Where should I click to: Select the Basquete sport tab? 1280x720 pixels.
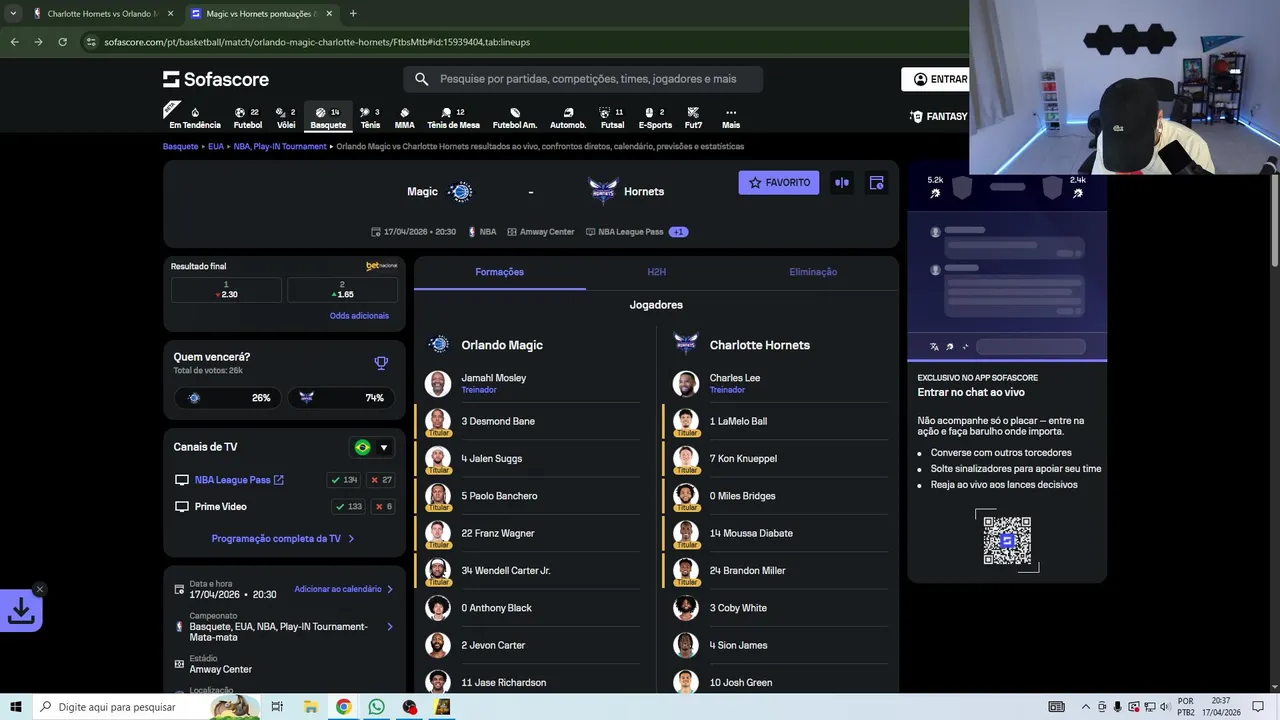tap(328, 118)
